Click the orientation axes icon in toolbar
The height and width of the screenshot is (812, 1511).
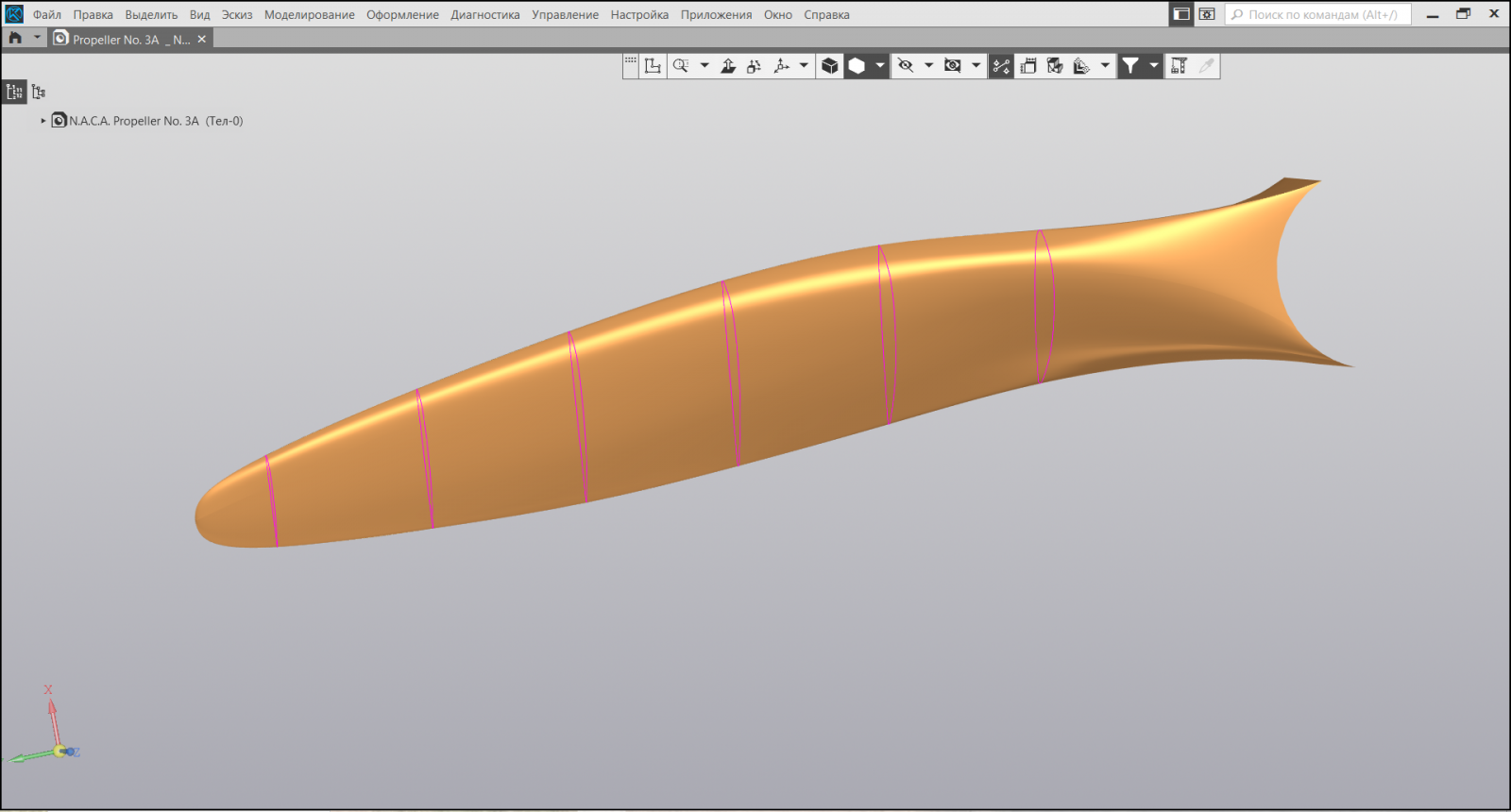pos(781,65)
